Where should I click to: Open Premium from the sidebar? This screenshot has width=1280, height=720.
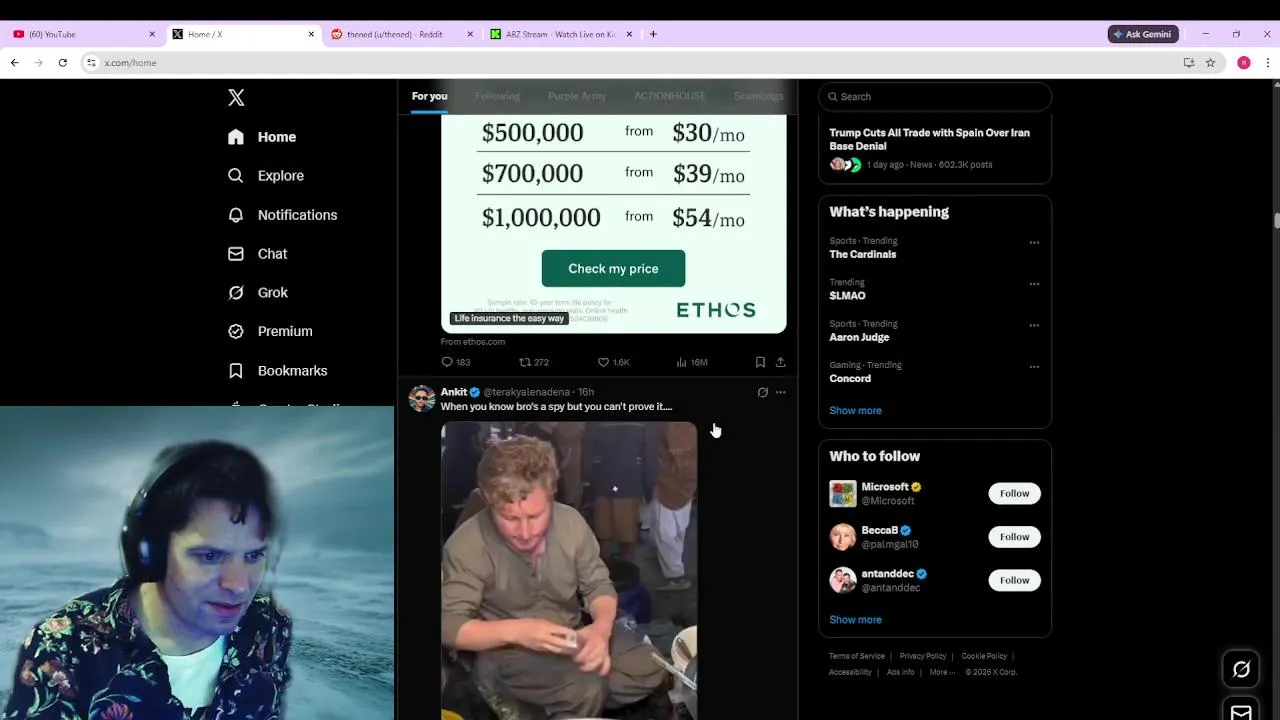click(x=270, y=331)
